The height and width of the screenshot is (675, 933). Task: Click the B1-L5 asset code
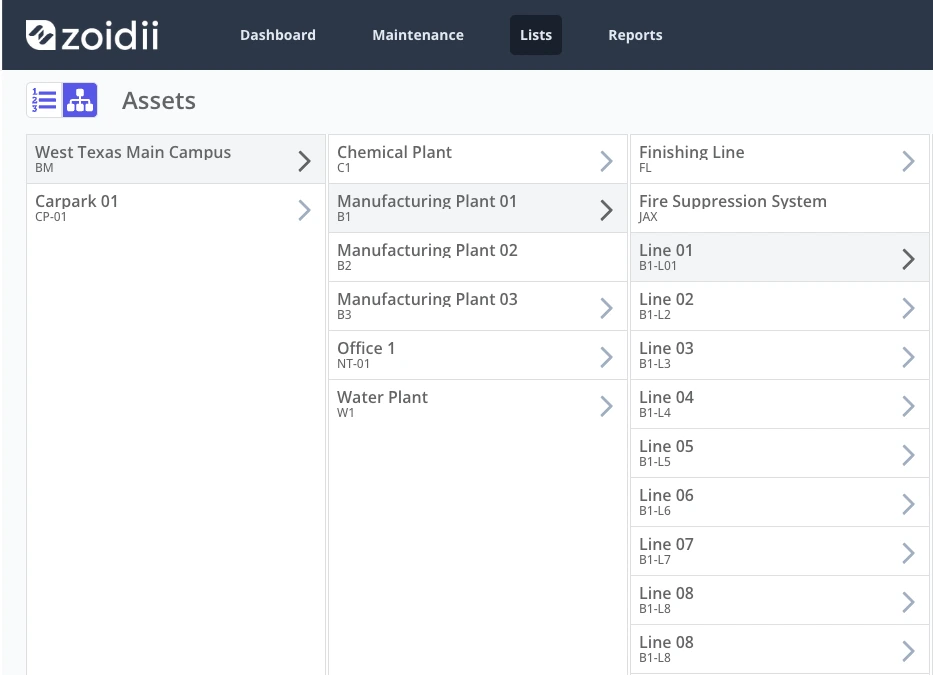655,462
